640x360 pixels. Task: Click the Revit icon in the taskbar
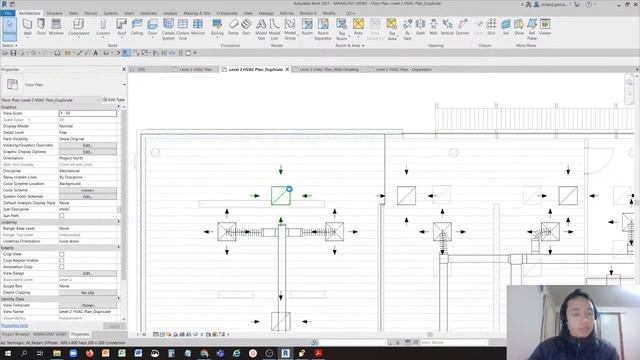point(285,353)
